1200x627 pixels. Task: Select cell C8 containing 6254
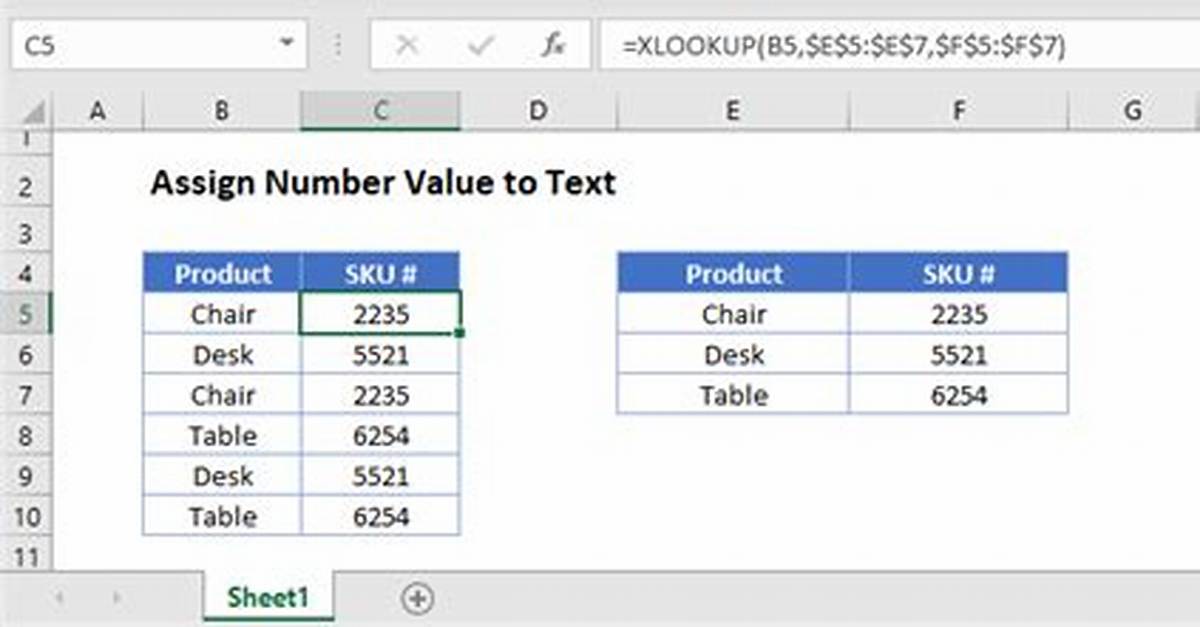pyautogui.click(x=380, y=435)
